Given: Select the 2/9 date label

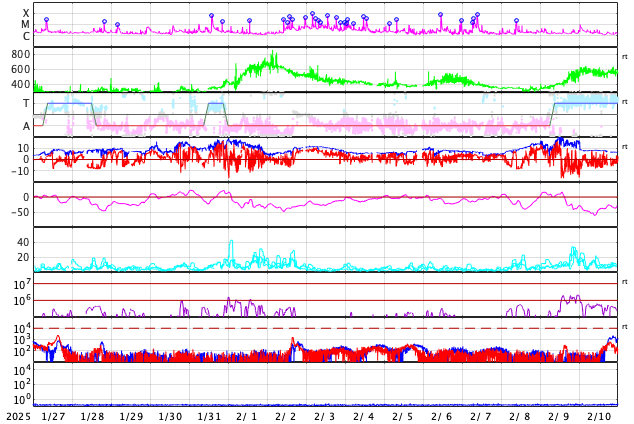Looking at the screenshot, I should [x=559, y=417].
